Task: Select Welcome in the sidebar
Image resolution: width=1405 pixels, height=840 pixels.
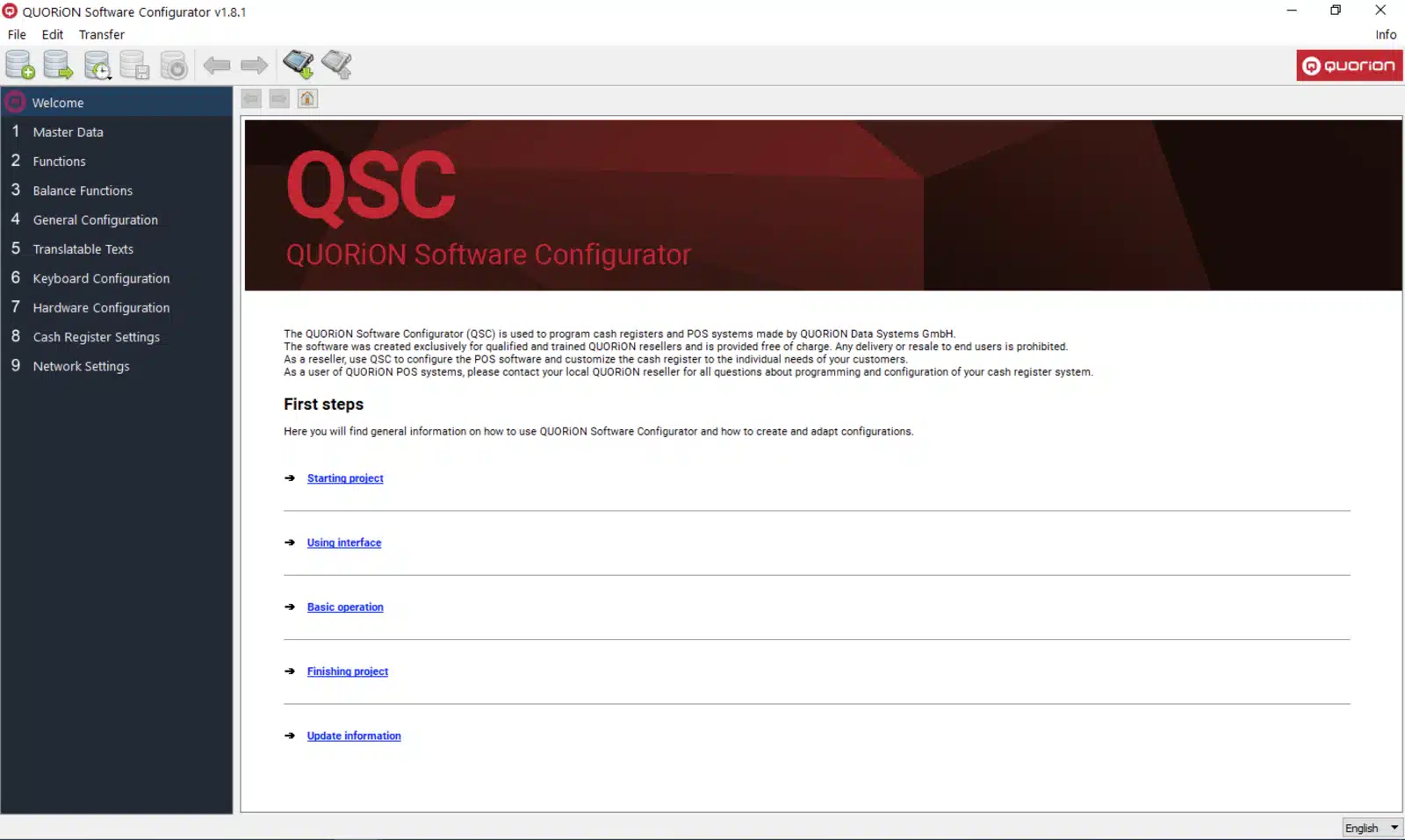Action: [117, 102]
